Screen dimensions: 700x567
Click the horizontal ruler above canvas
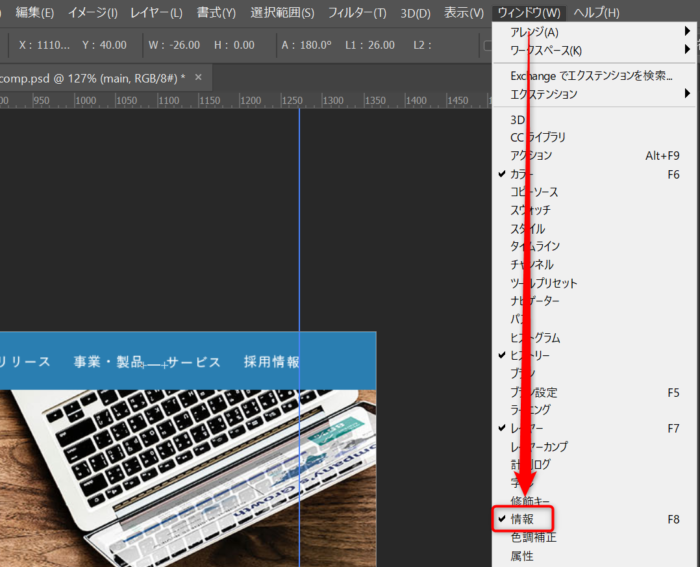click(150, 101)
